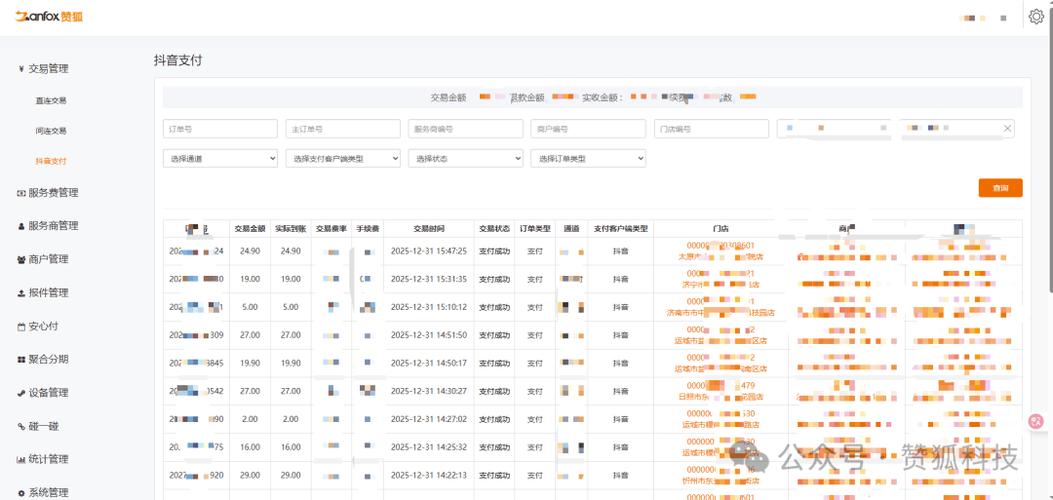1053x500 pixels.
Task: Expand the 选择通道 dropdown
Action: 220,158
